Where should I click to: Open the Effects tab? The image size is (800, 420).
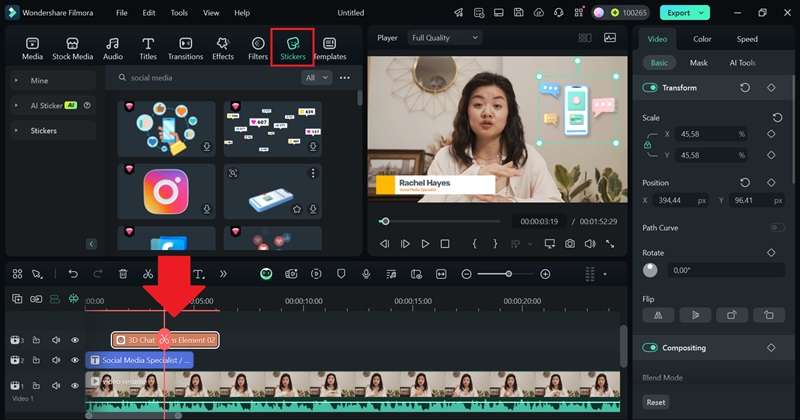point(223,48)
